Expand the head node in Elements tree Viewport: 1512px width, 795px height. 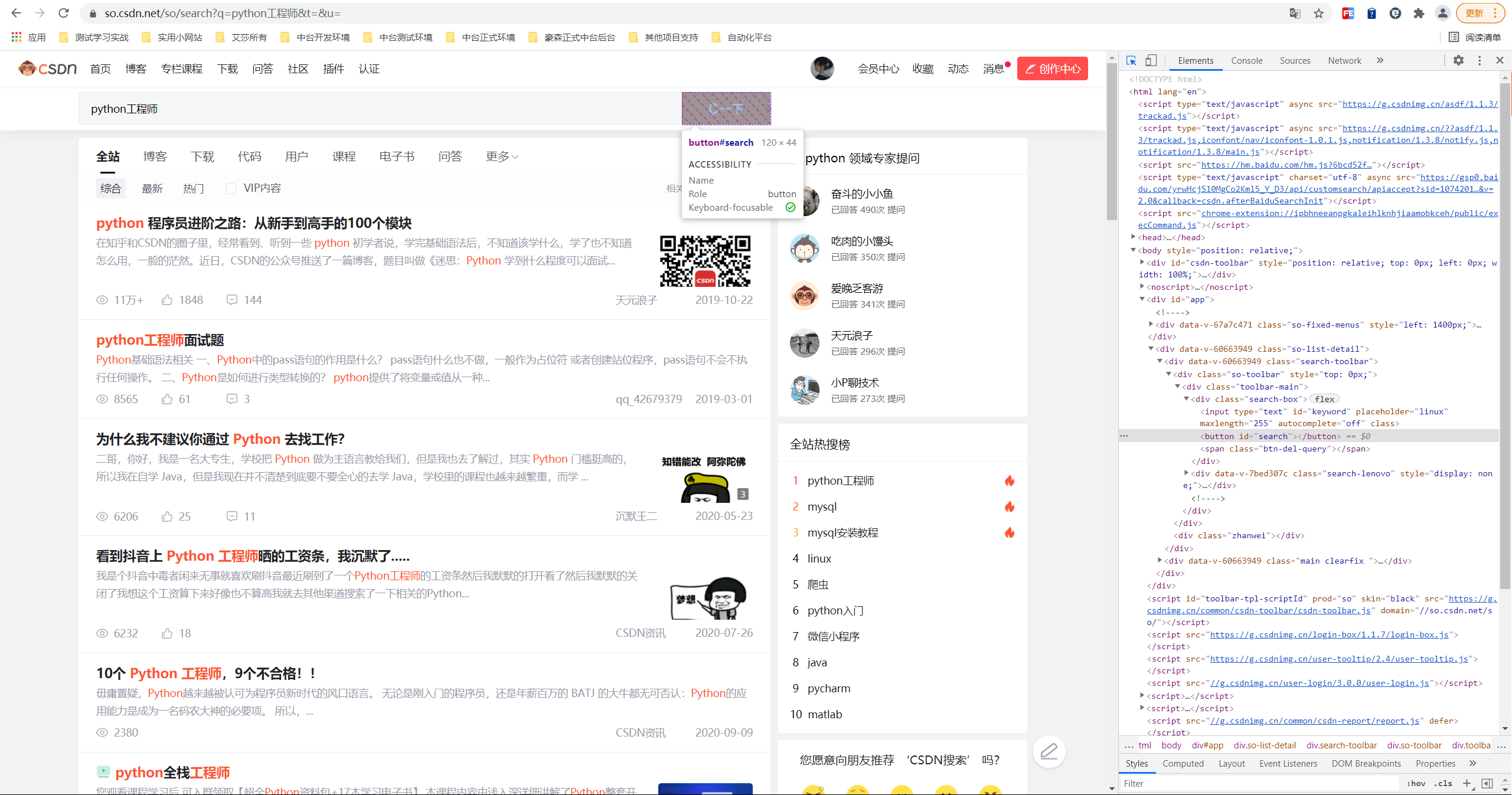pos(1133,237)
